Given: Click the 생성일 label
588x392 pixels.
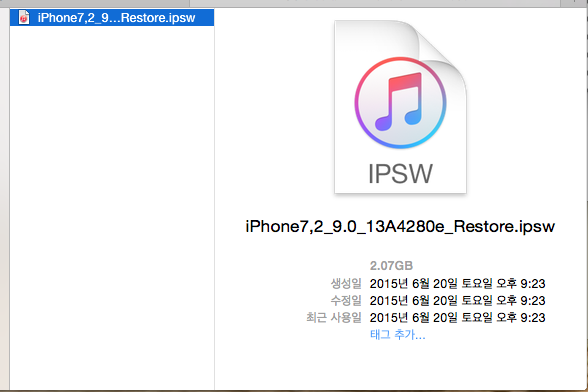Looking at the screenshot, I should 346,283.
